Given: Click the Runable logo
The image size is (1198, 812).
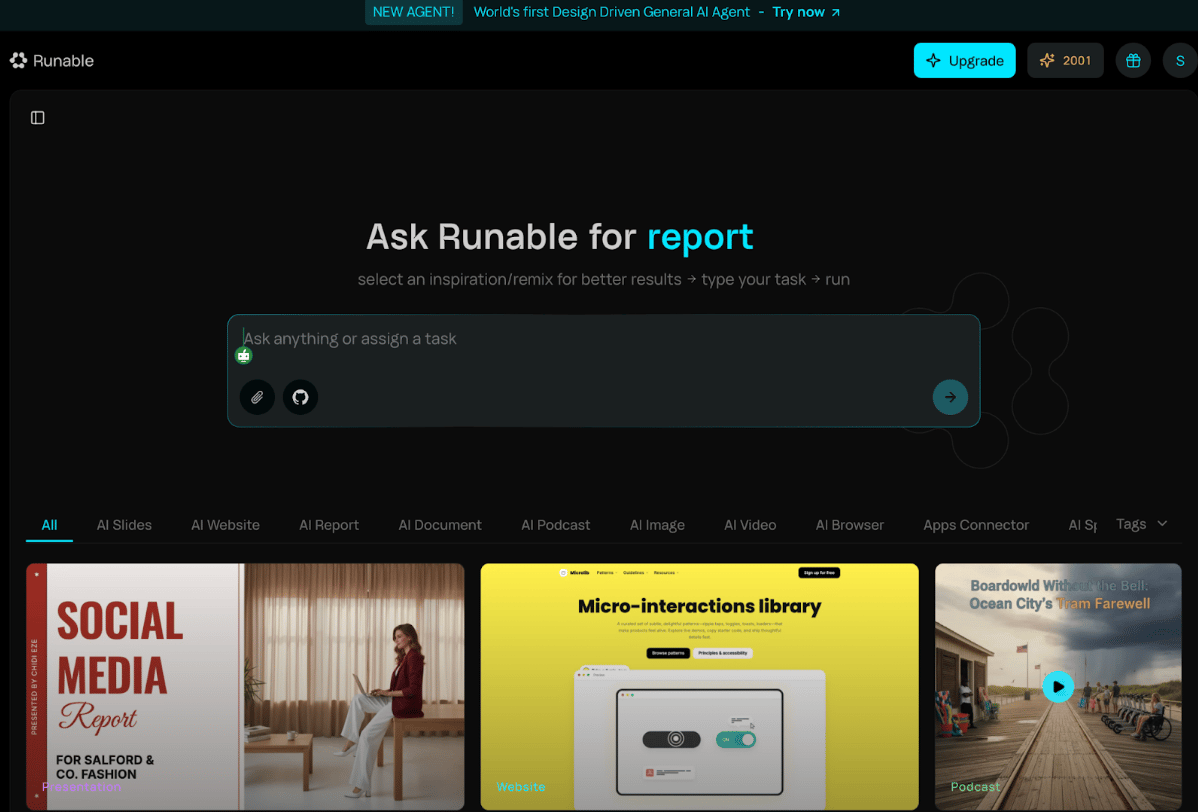Looking at the screenshot, I should [52, 60].
